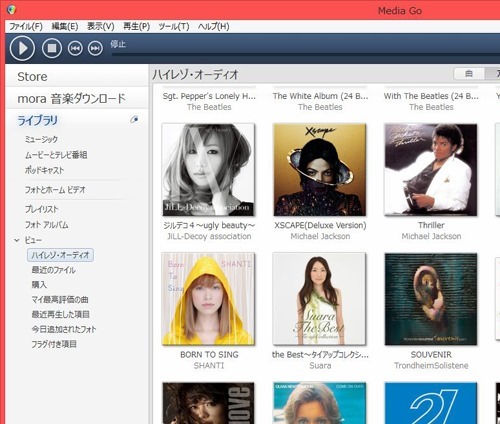Open ムービーとテレビ番組
The image size is (500, 424).
pyautogui.click(x=56, y=155)
